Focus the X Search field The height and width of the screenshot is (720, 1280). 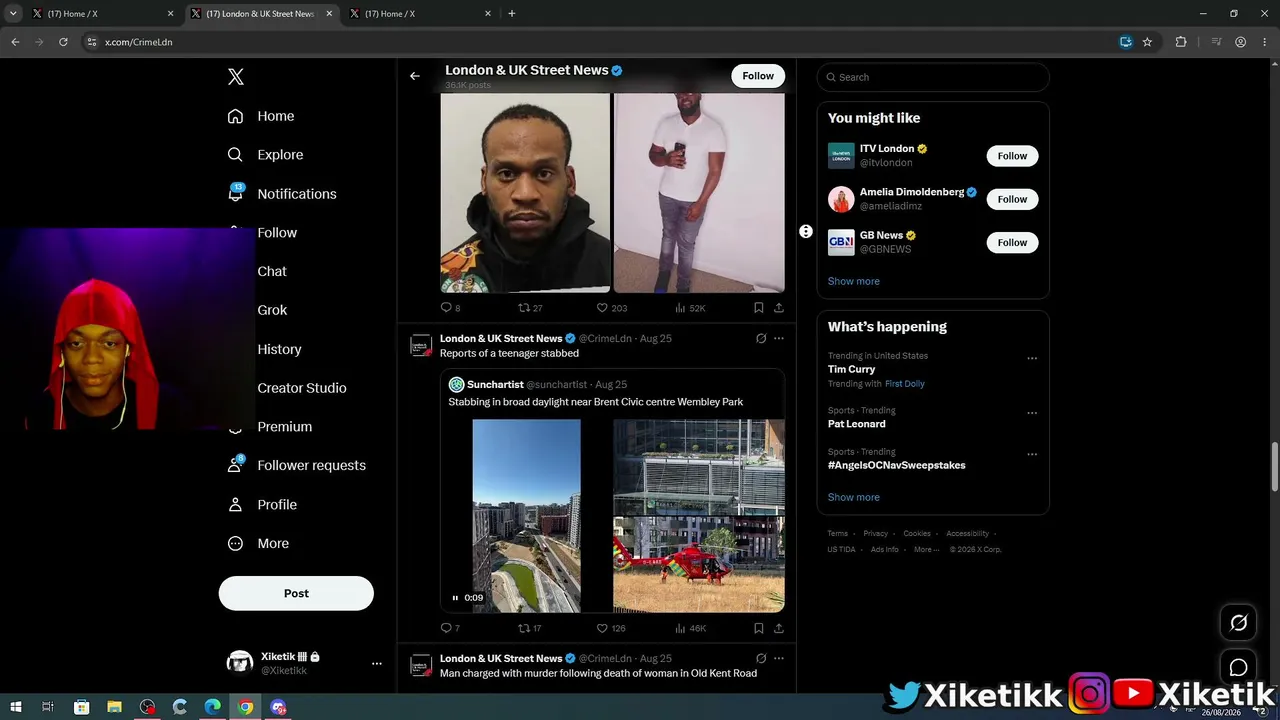tap(933, 77)
